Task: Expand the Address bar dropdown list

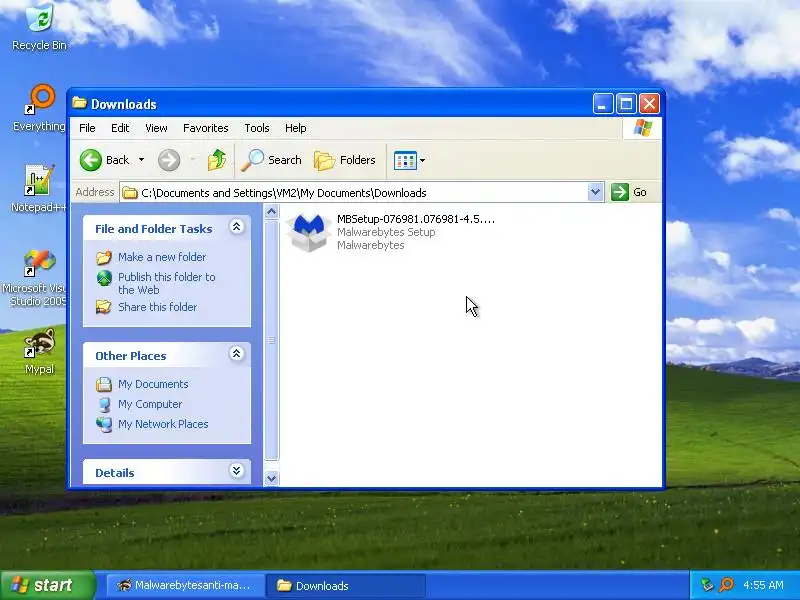Action: (595, 192)
